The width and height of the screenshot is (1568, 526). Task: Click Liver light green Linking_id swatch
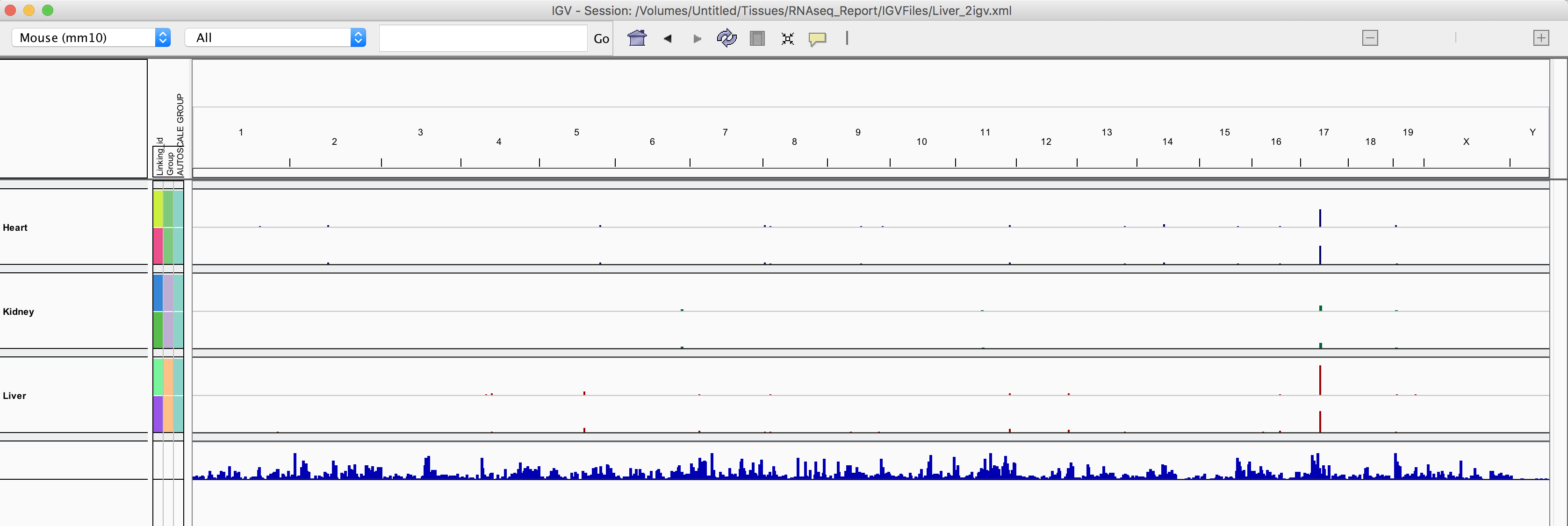click(158, 377)
